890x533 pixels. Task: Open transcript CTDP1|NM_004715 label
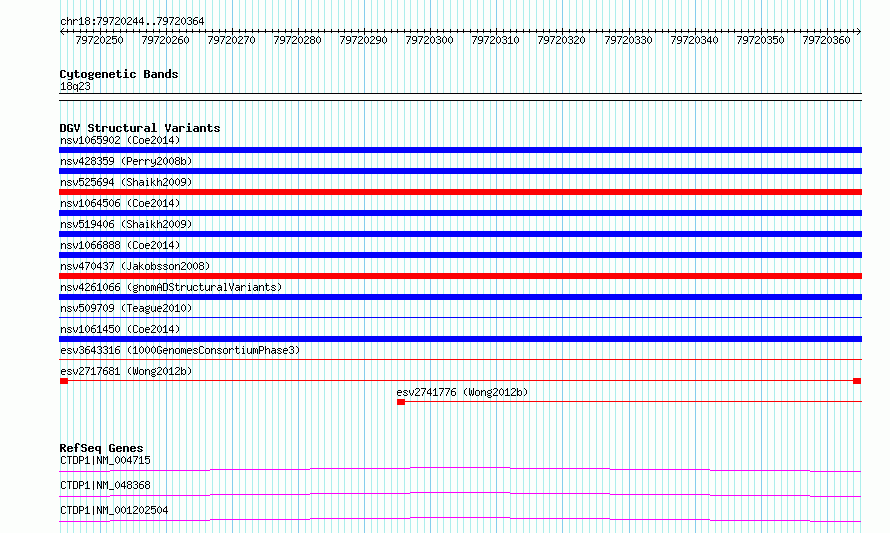(105, 460)
